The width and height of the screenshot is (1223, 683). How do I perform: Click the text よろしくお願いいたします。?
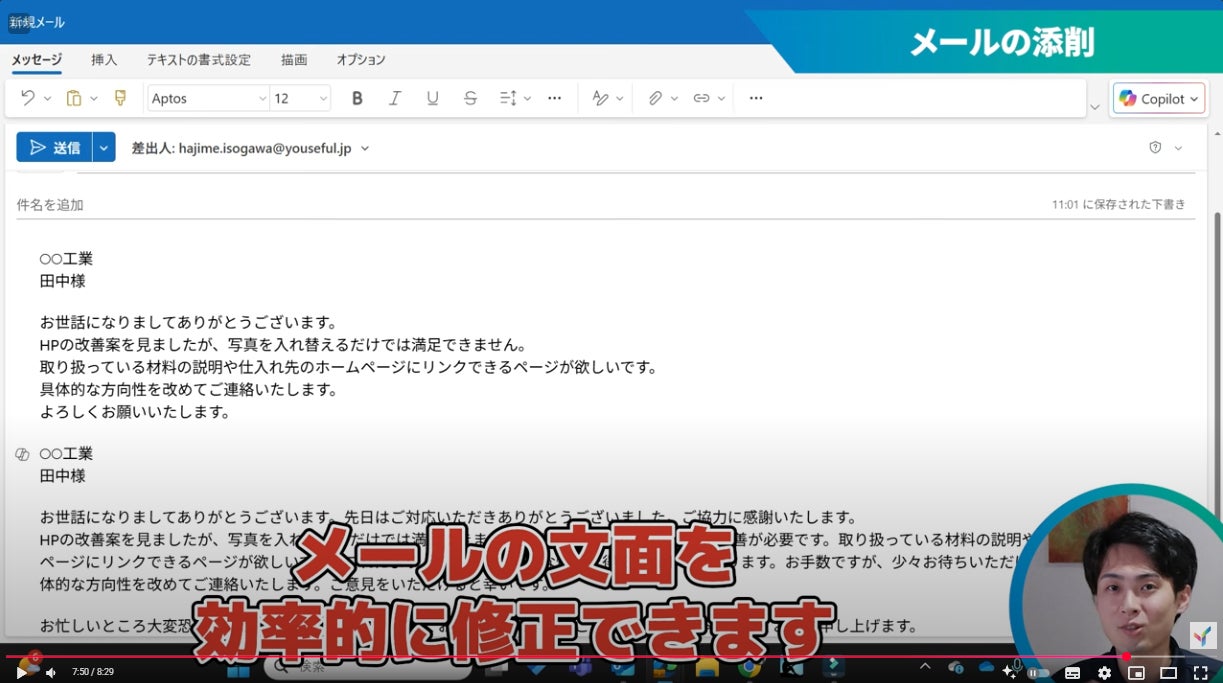135,411
